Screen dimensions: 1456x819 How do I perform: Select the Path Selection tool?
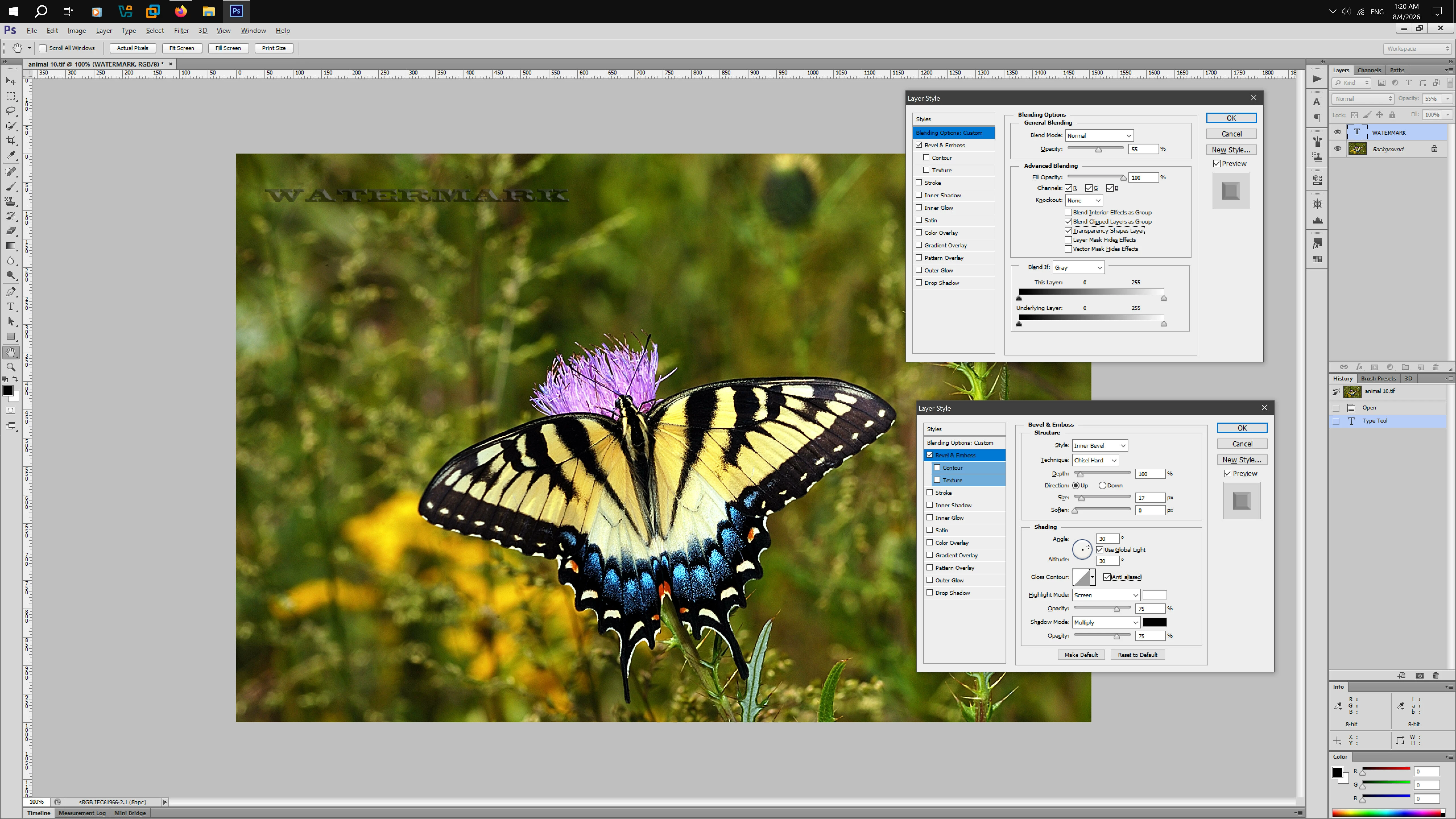pyautogui.click(x=11, y=321)
